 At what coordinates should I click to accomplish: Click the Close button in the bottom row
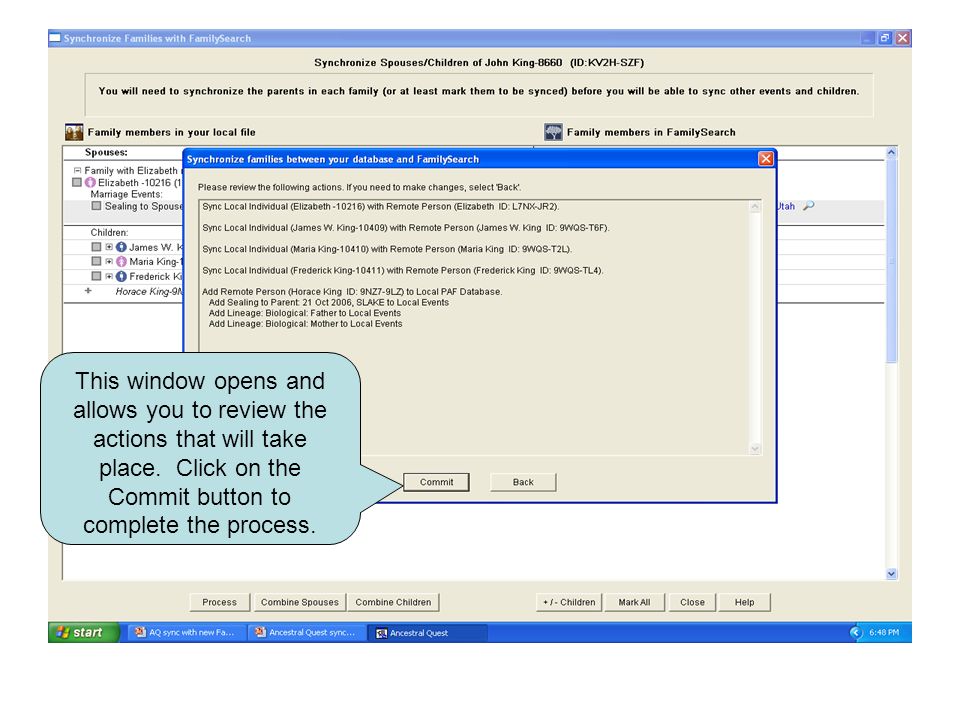[x=692, y=602]
